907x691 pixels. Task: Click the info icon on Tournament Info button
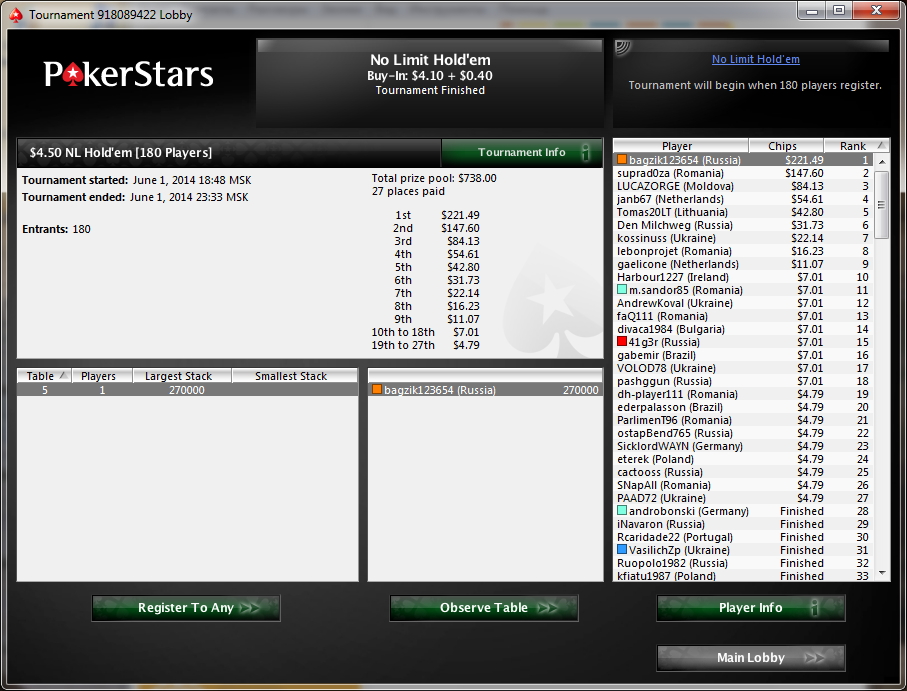[585, 153]
